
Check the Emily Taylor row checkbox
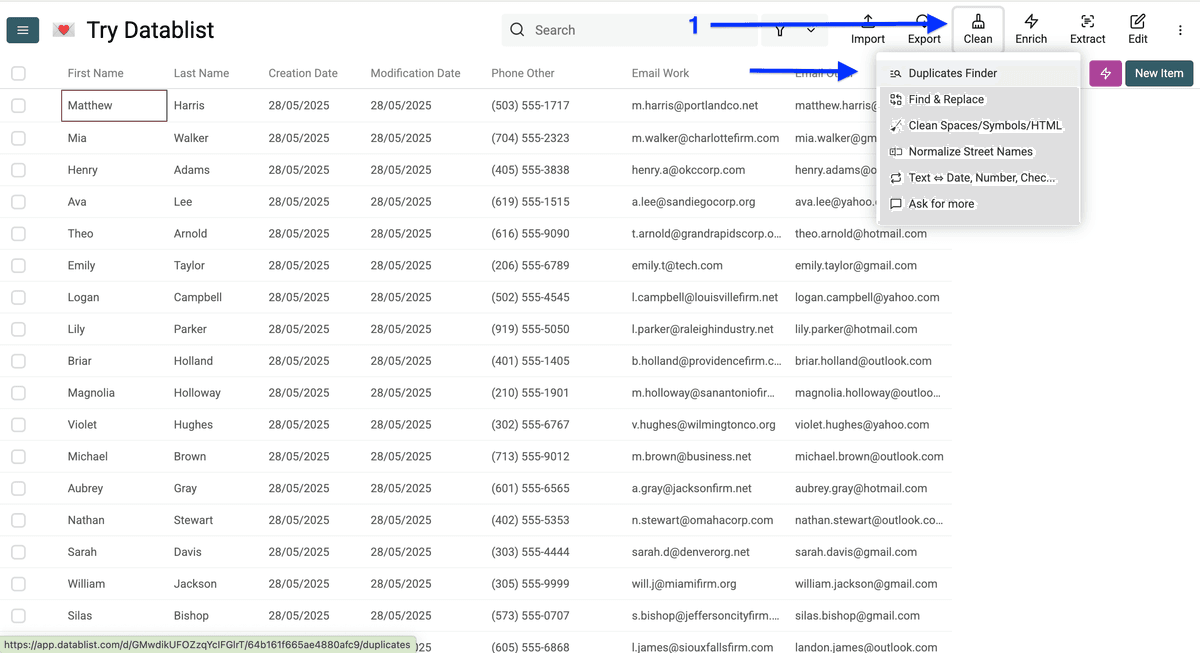click(x=18, y=266)
